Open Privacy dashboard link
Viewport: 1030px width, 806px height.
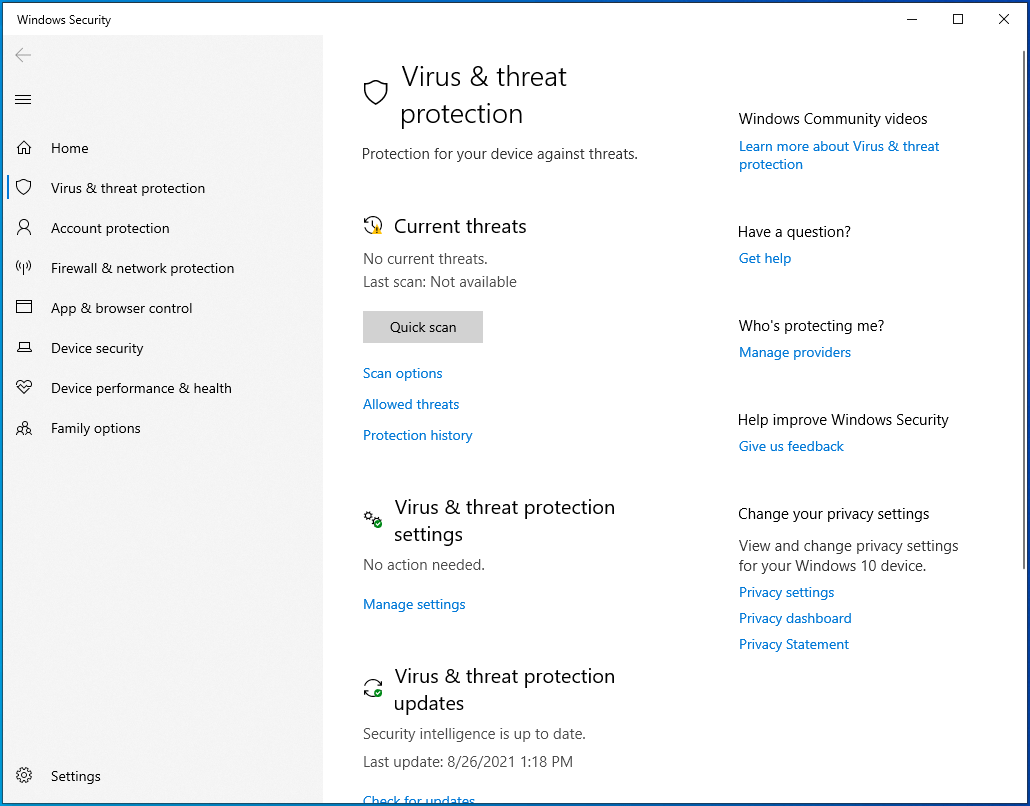[795, 618]
